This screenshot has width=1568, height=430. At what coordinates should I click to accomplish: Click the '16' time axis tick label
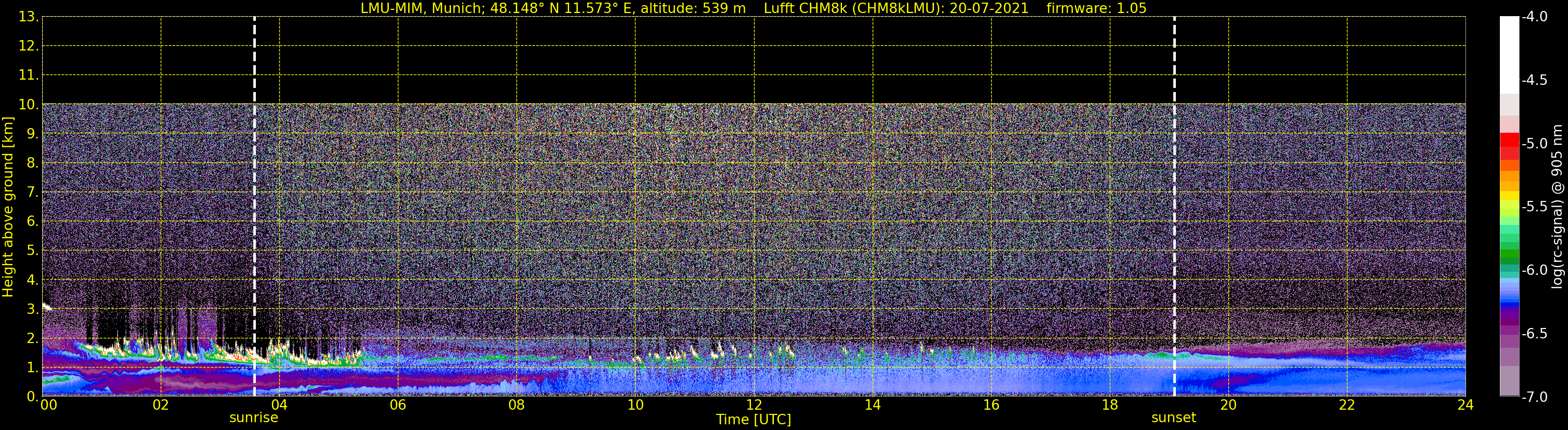pos(992,405)
